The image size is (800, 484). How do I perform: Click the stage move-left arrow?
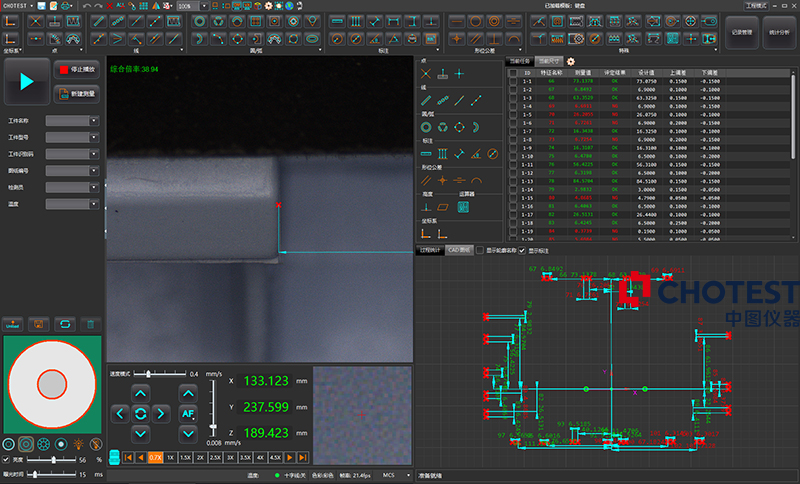point(119,413)
